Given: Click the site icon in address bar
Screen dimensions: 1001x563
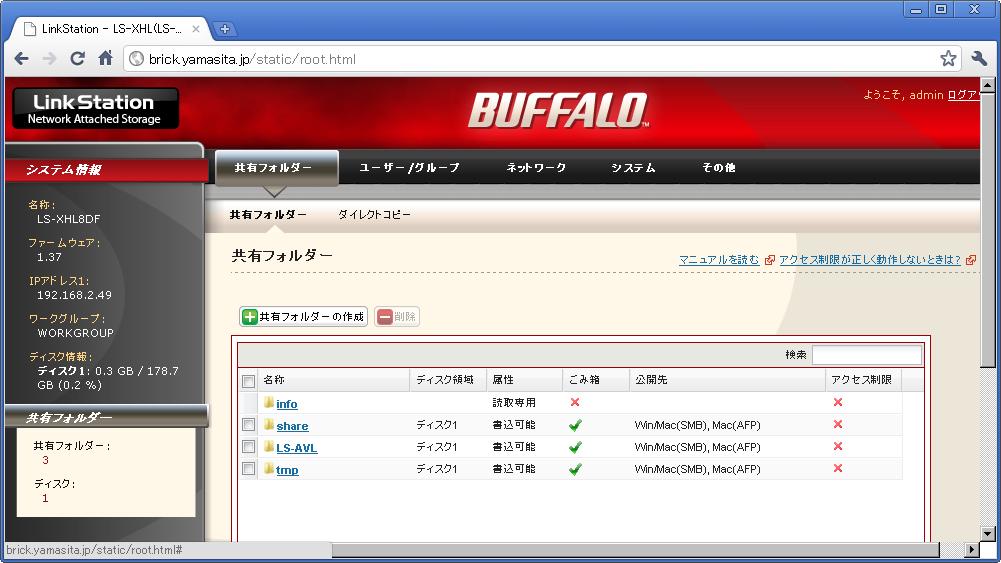Looking at the screenshot, I should pos(136,59).
